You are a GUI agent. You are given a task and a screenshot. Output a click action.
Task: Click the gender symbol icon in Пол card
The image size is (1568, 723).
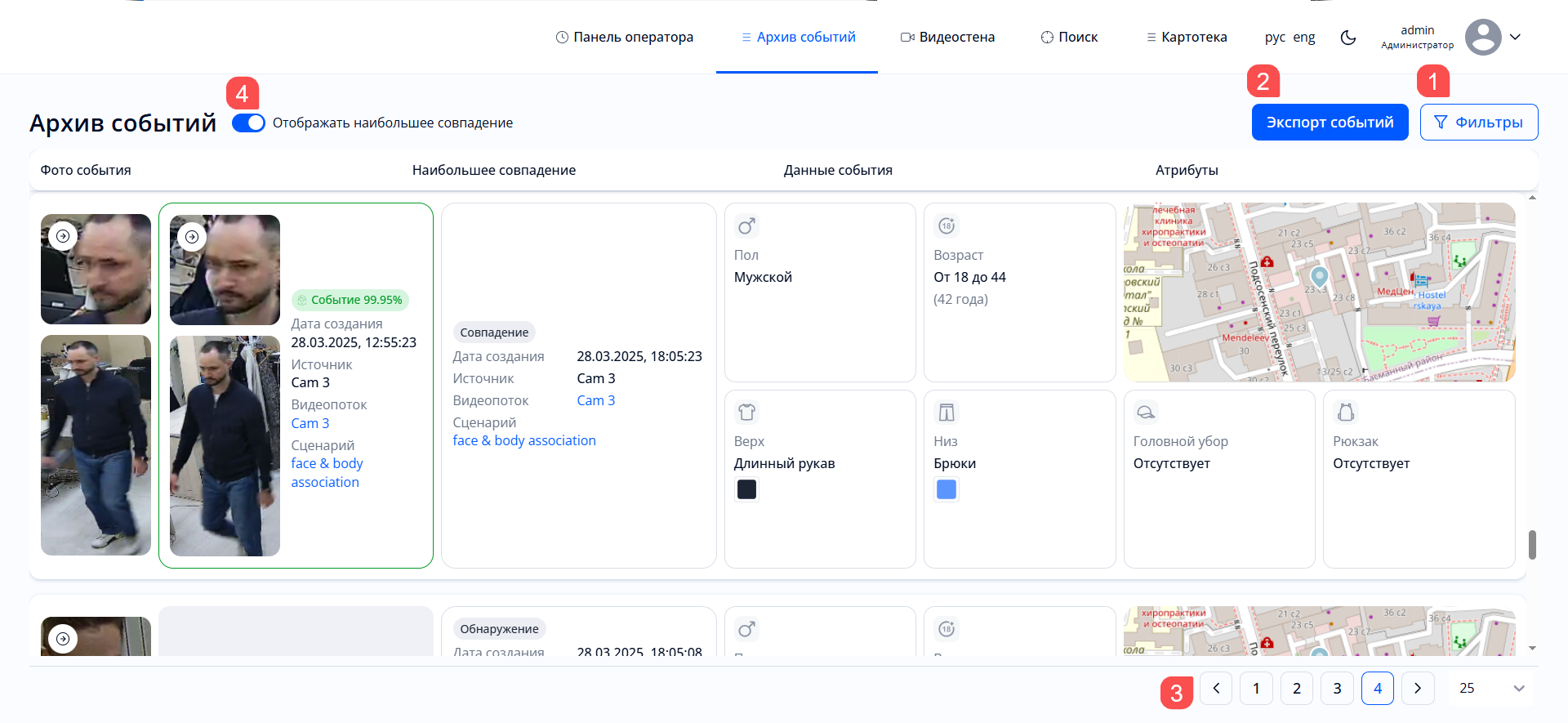click(x=746, y=226)
